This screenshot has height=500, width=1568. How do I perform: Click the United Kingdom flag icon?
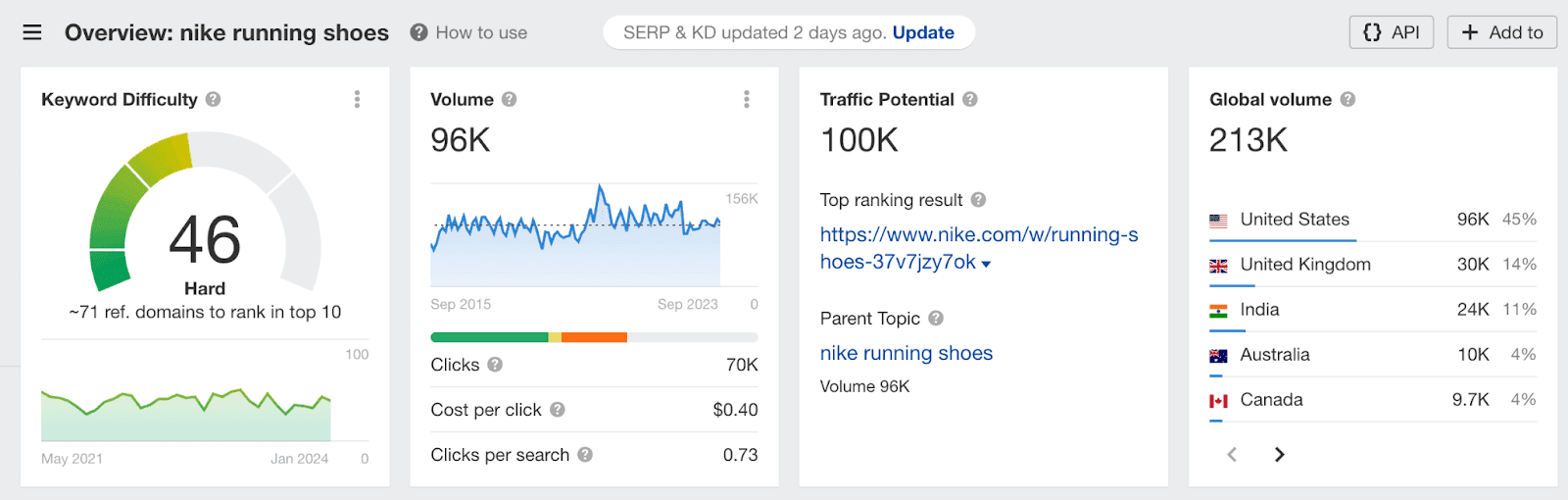click(1218, 266)
